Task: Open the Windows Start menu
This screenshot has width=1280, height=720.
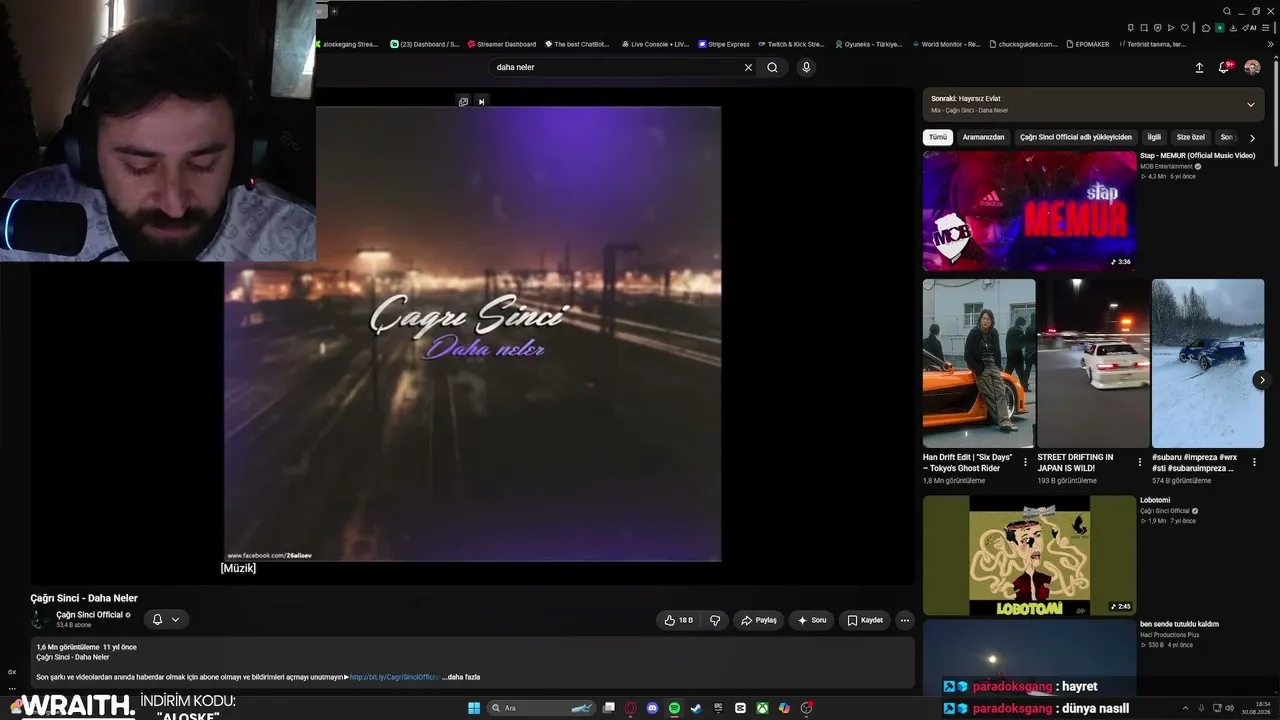Action: pyautogui.click(x=474, y=708)
